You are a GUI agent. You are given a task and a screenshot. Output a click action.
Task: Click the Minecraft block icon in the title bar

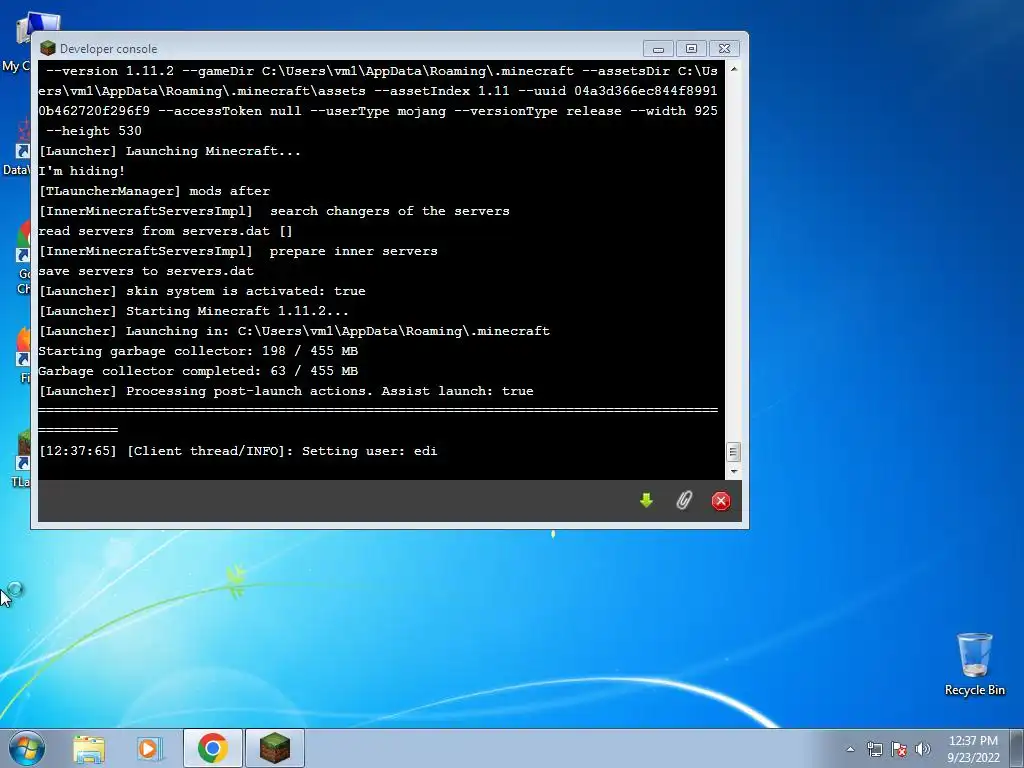pyautogui.click(x=48, y=48)
